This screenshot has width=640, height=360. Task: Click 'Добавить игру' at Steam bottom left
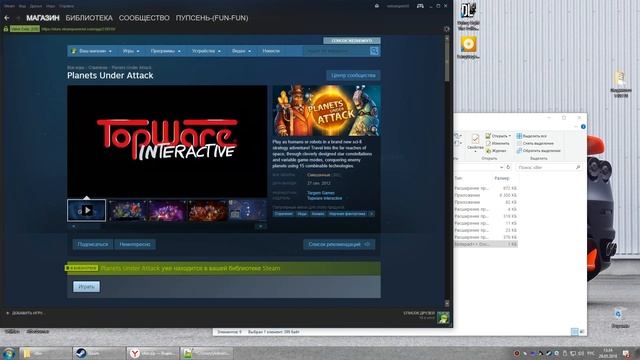pos(25,313)
